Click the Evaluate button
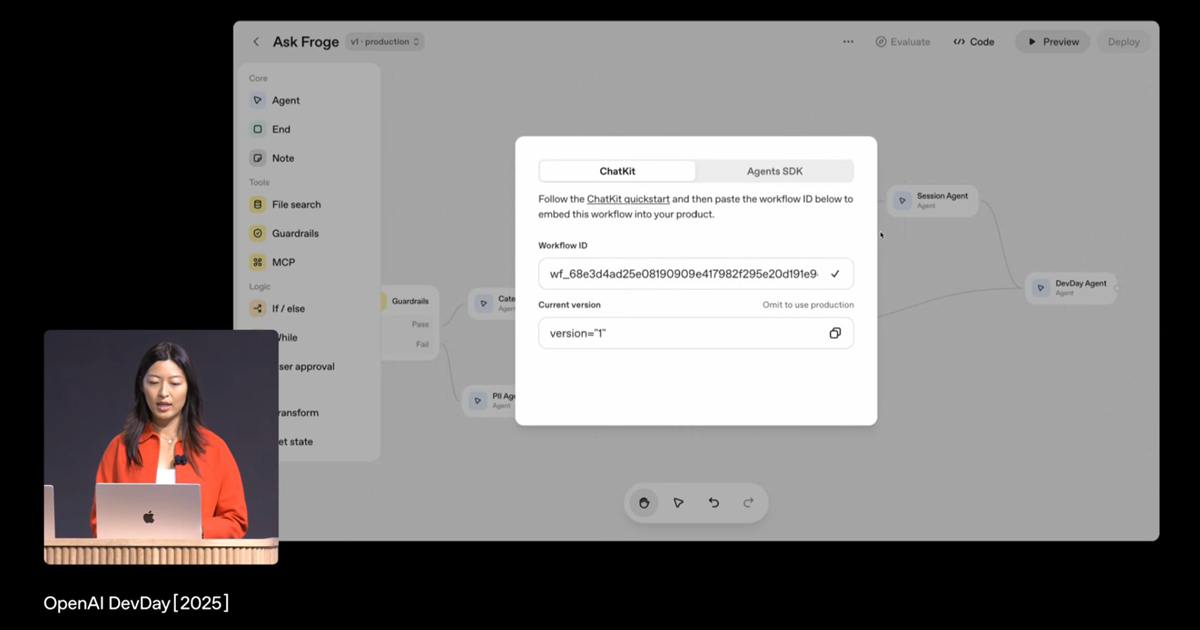The width and height of the screenshot is (1200, 630). point(903,42)
